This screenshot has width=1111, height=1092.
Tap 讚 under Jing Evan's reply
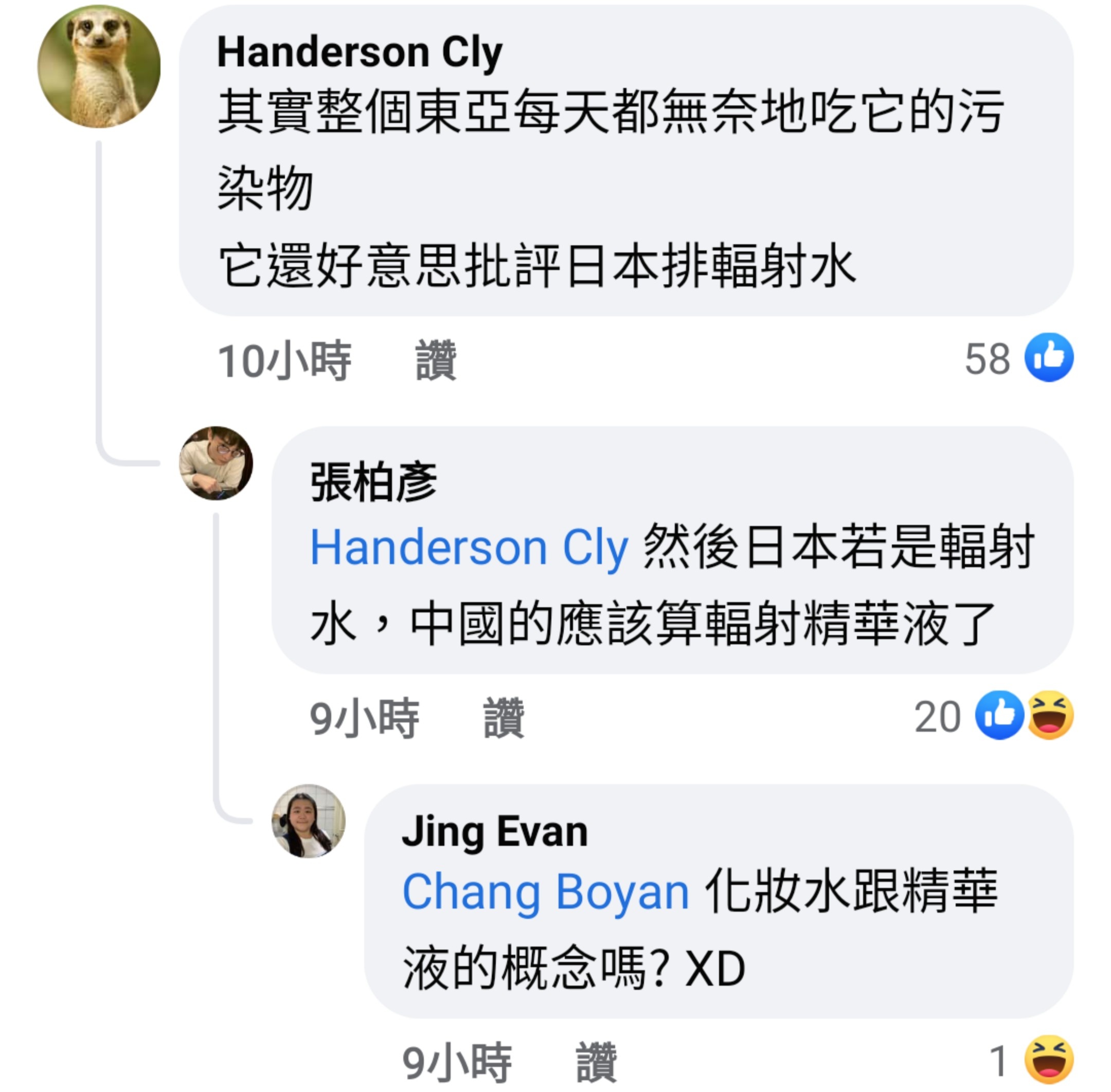coord(596,1063)
